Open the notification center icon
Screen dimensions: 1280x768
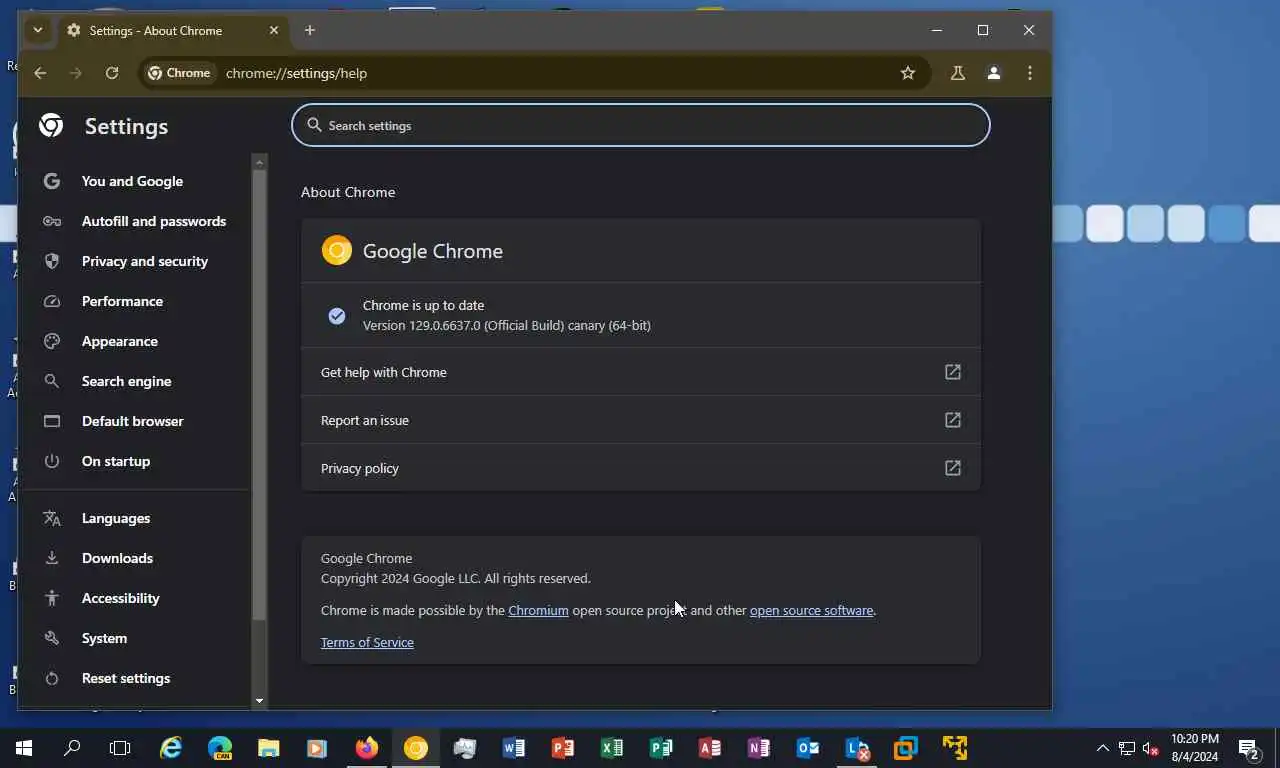[x=1248, y=748]
